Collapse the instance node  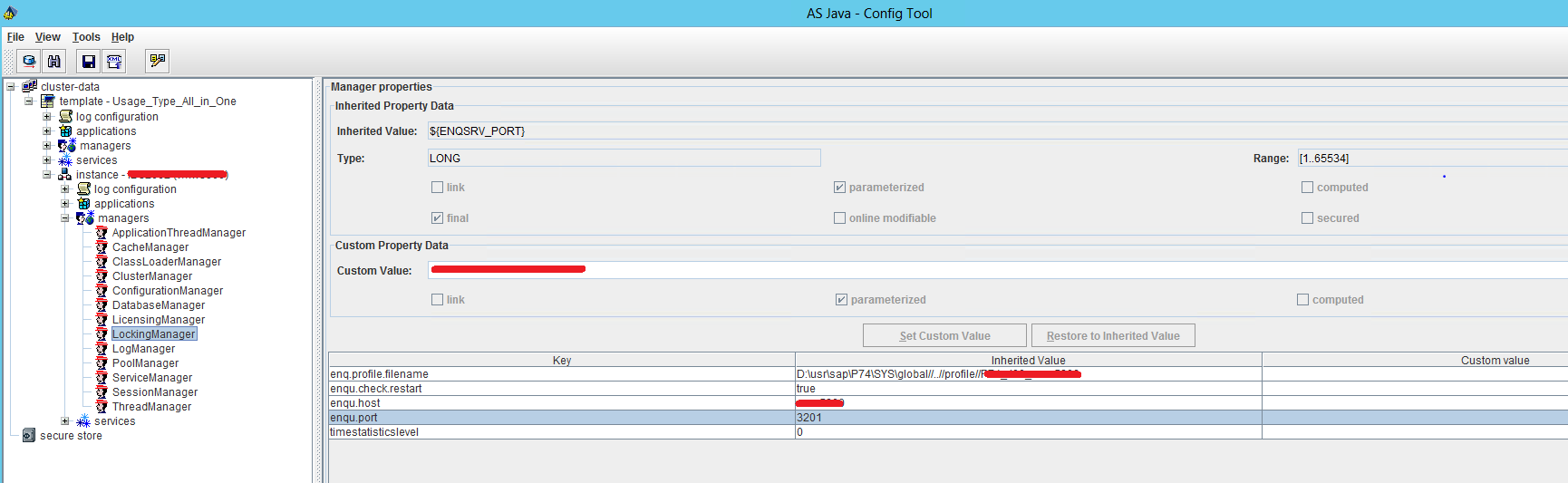point(47,174)
